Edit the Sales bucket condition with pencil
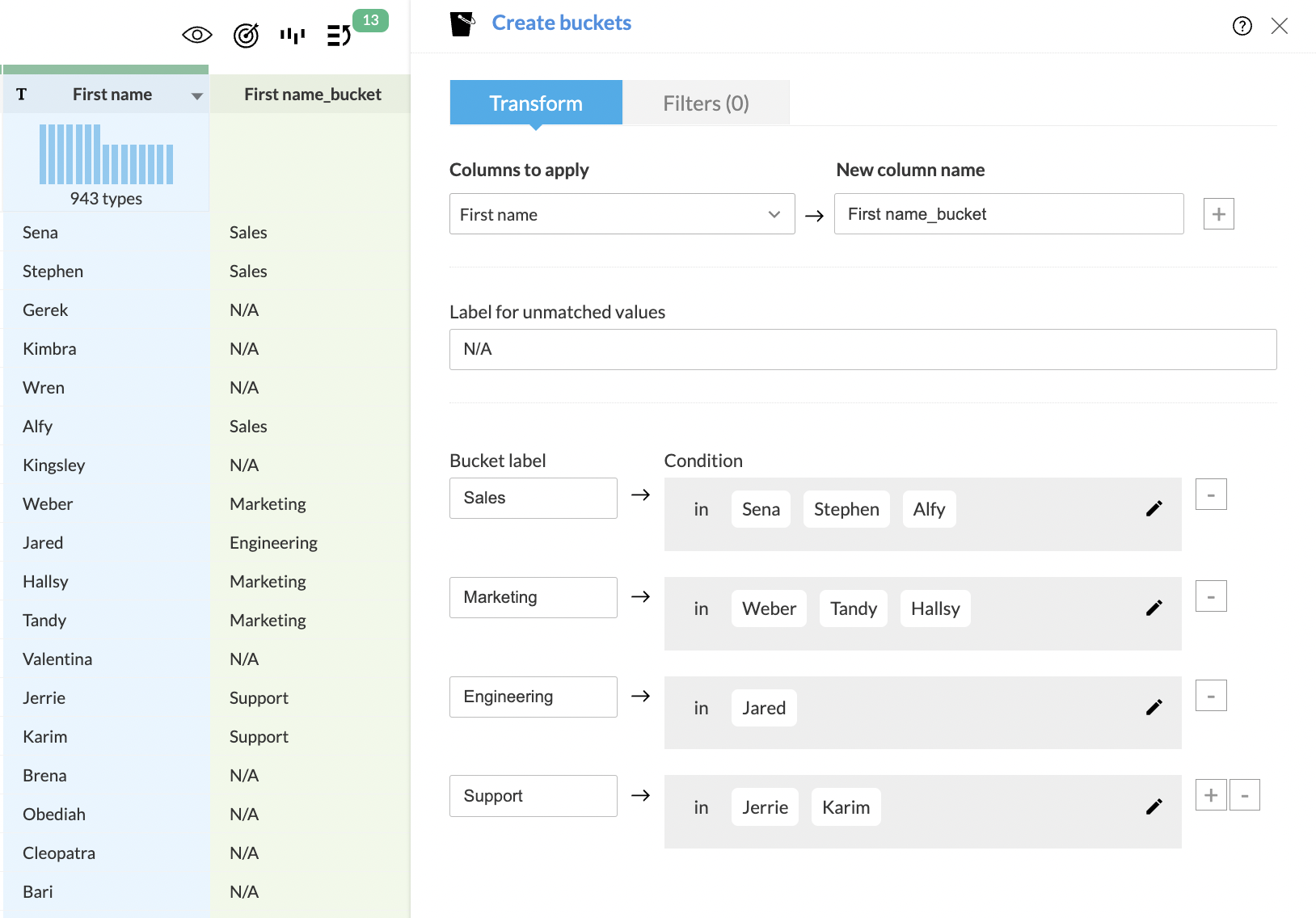 click(1154, 508)
